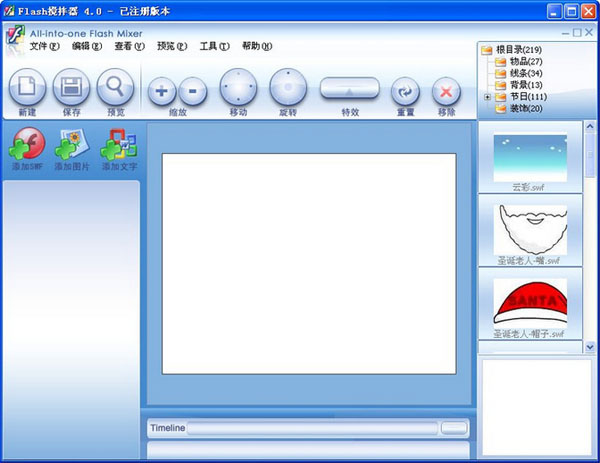Click the minus zoom-out button under 缩放

pos(193,91)
